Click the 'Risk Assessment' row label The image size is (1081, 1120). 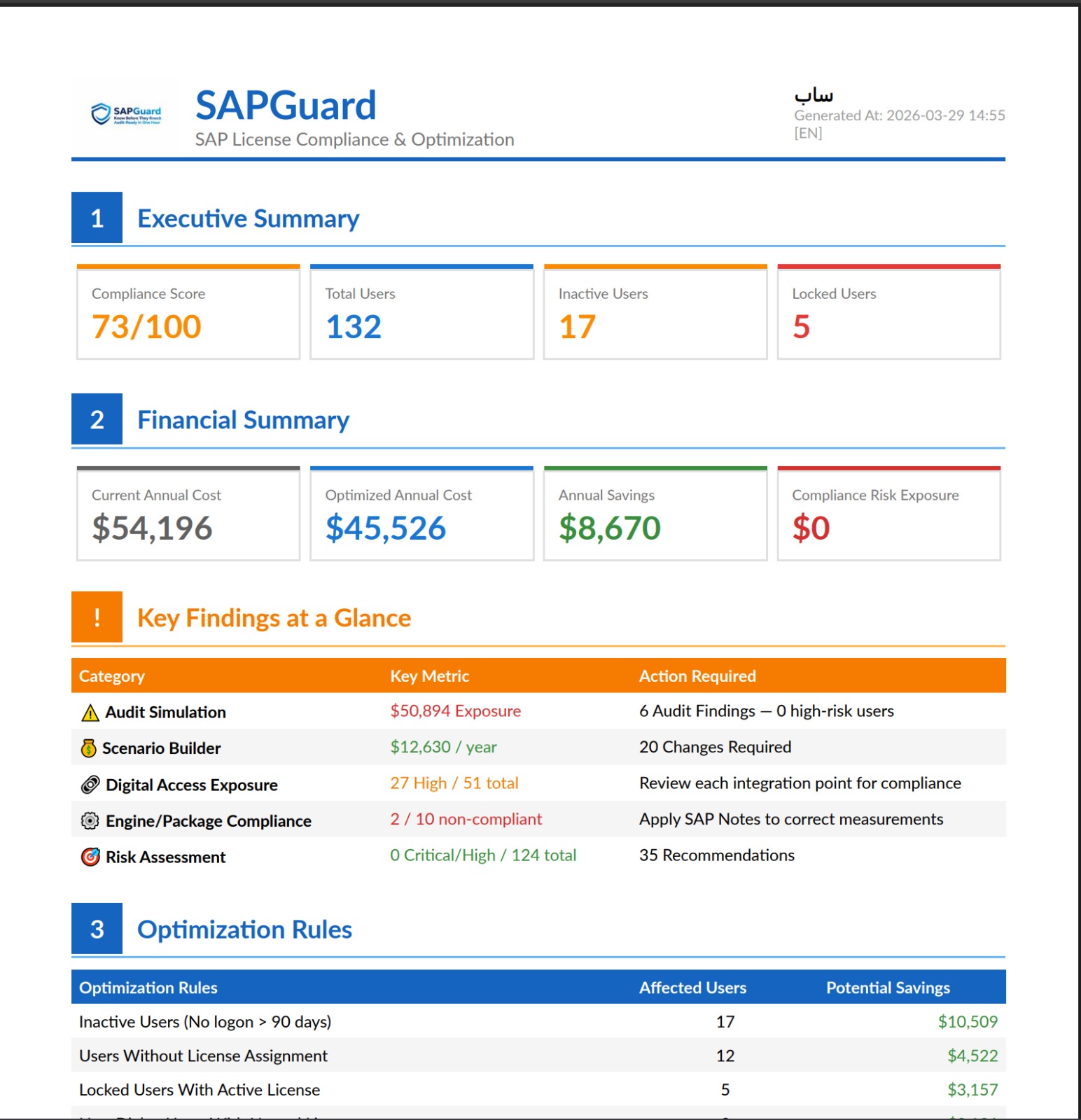pyautogui.click(x=166, y=857)
